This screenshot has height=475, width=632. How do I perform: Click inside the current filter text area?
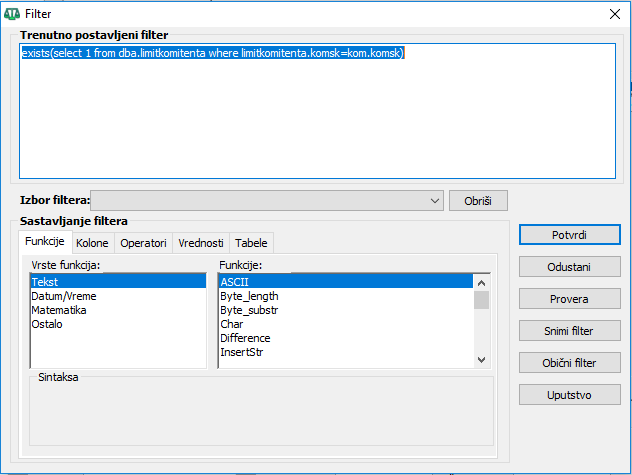(317, 111)
